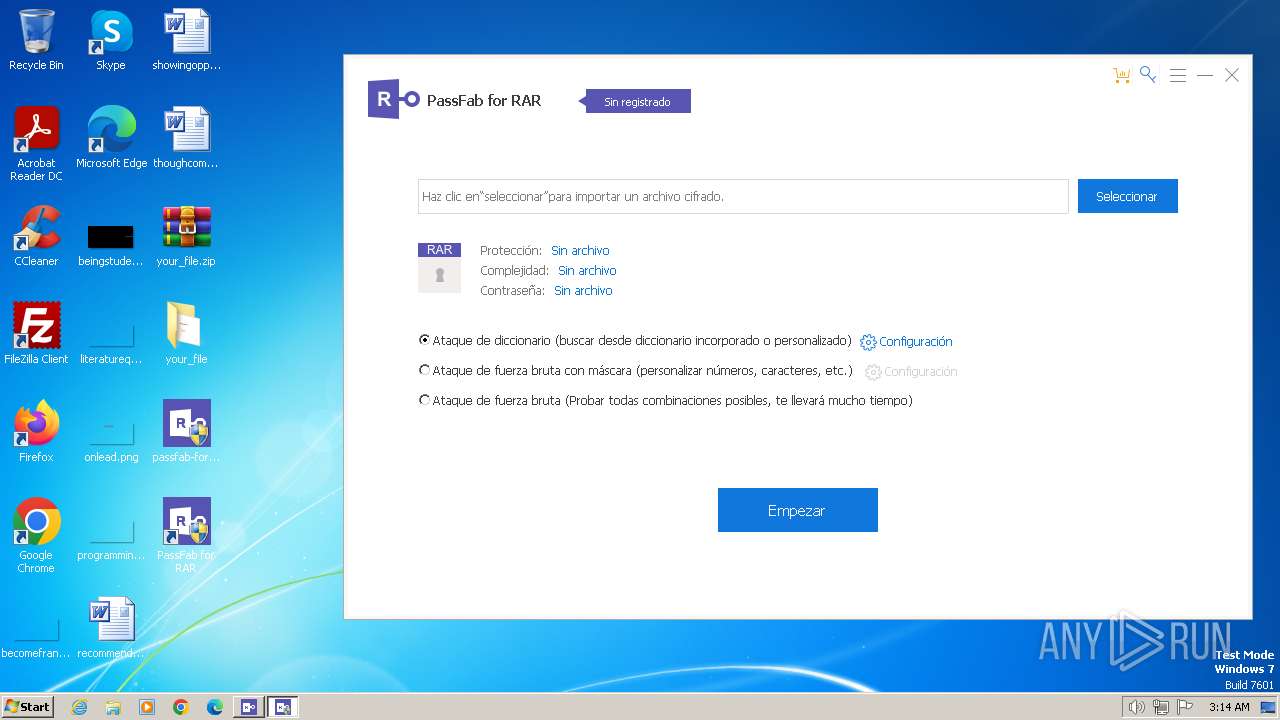Click the Empezar button
This screenshot has height=720, width=1280.
click(798, 510)
